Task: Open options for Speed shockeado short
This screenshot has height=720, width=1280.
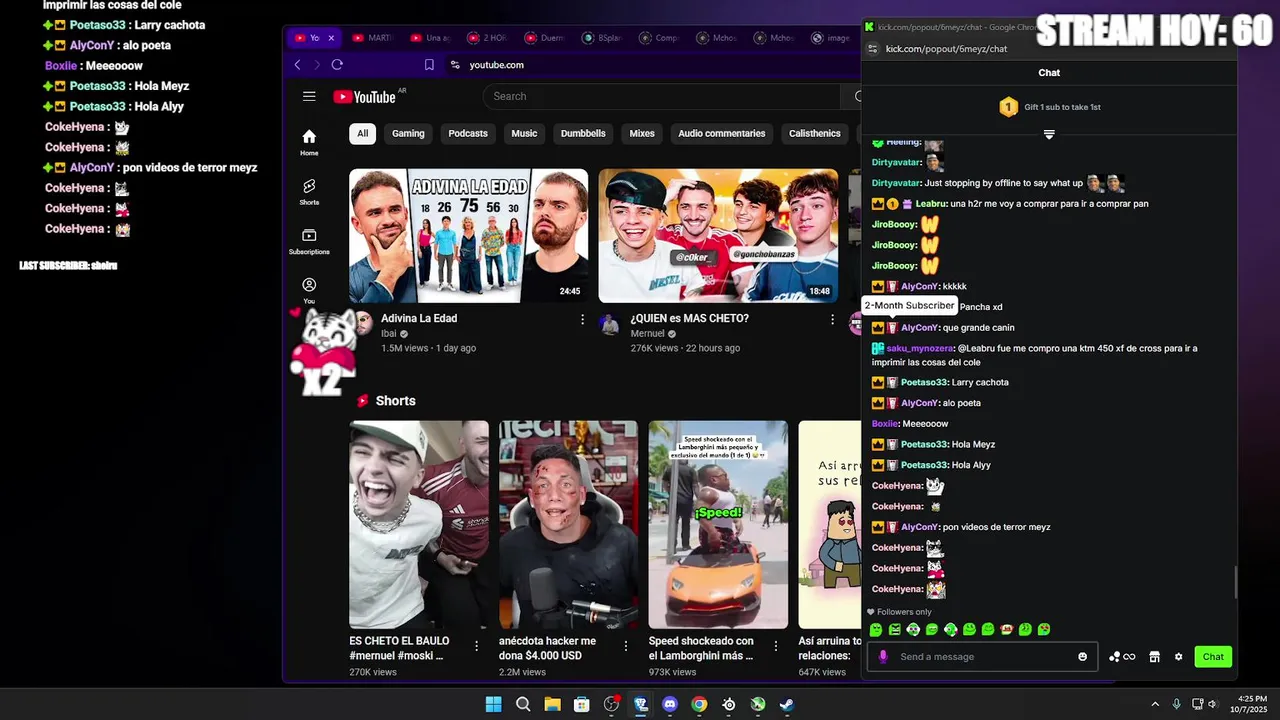Action: click(775, 646)
